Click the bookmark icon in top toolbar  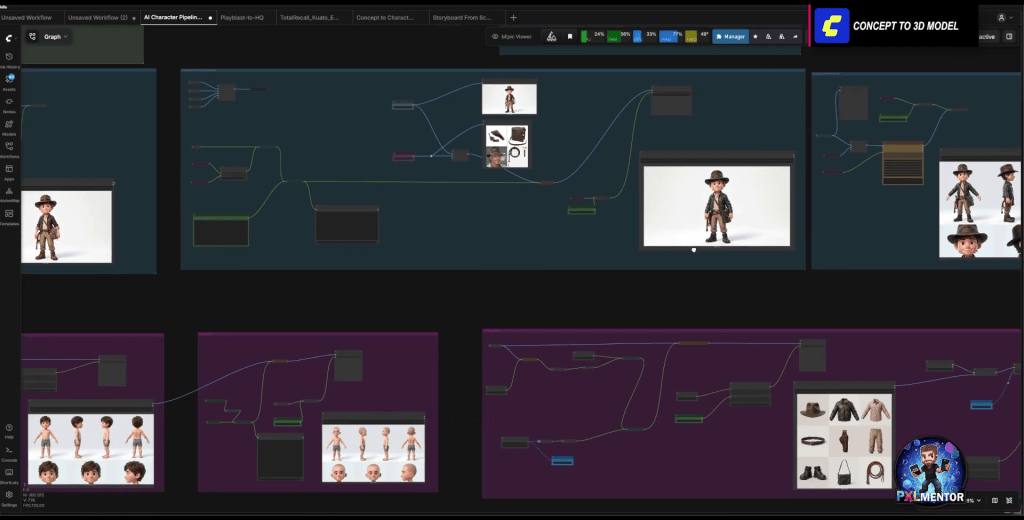[569, 37]
